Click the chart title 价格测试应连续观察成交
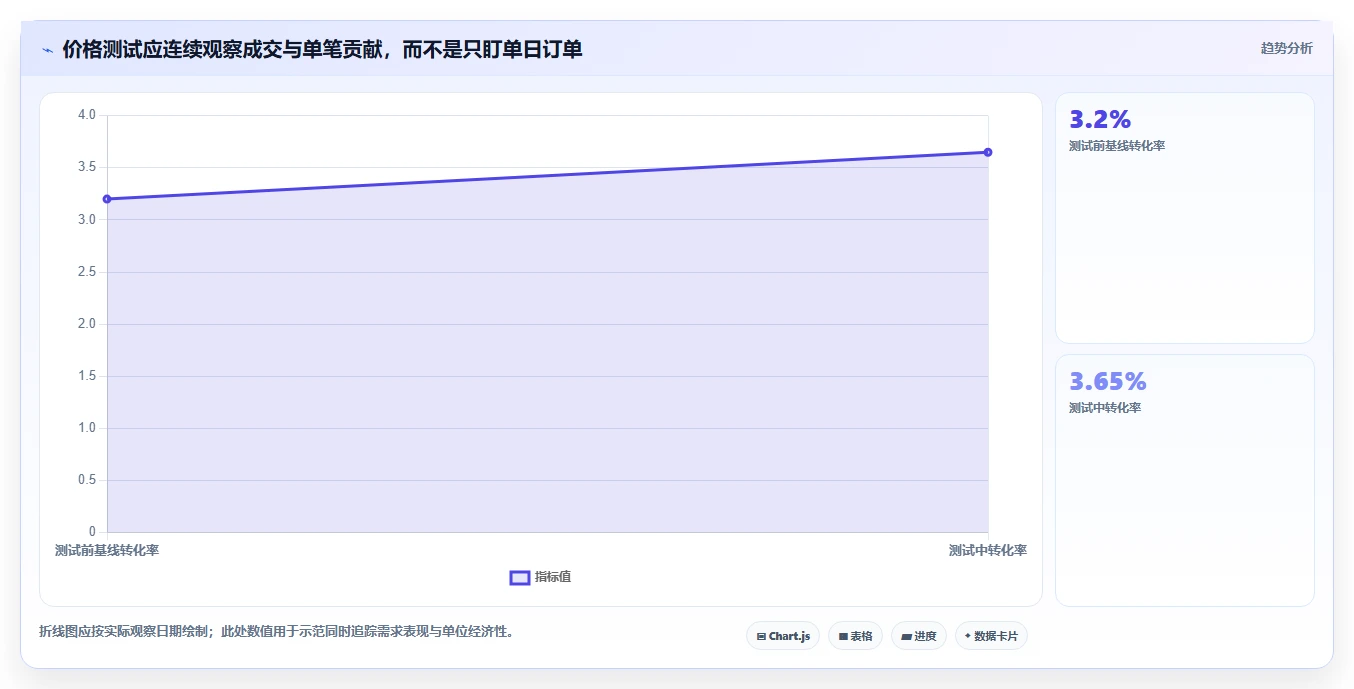Screen dimensions: 1354x689 [322, 49]
